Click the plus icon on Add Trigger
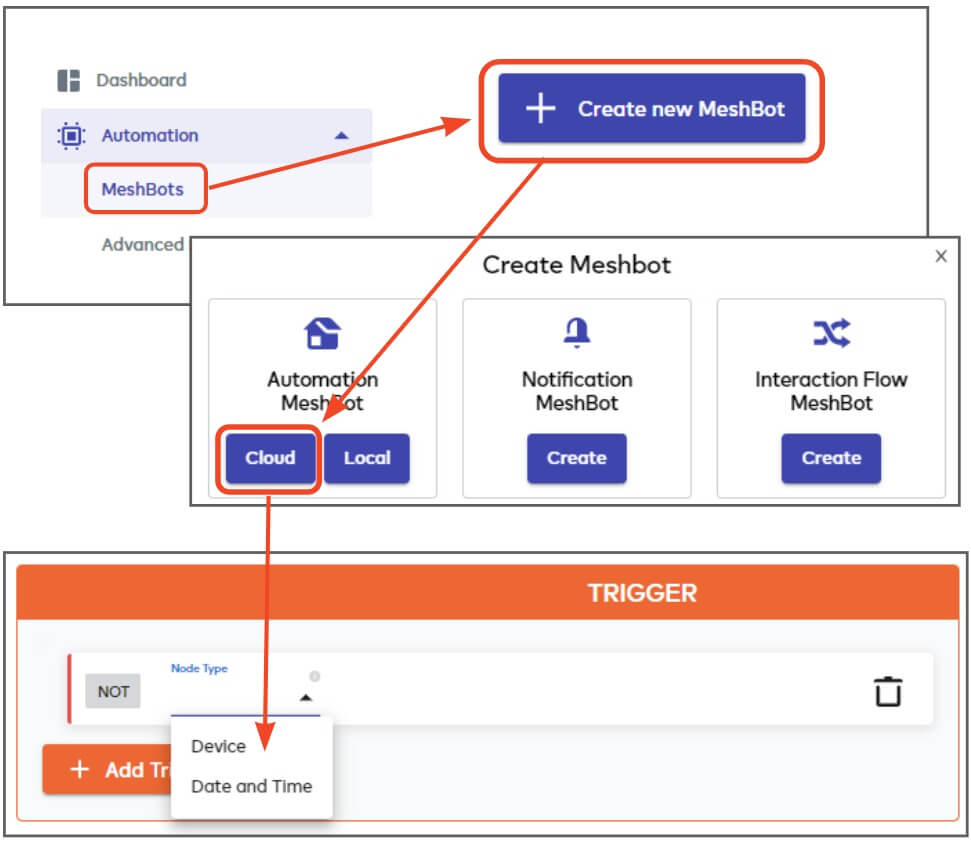Image resolution: width=971 pixels, height=843 pixels. (79, 770)
